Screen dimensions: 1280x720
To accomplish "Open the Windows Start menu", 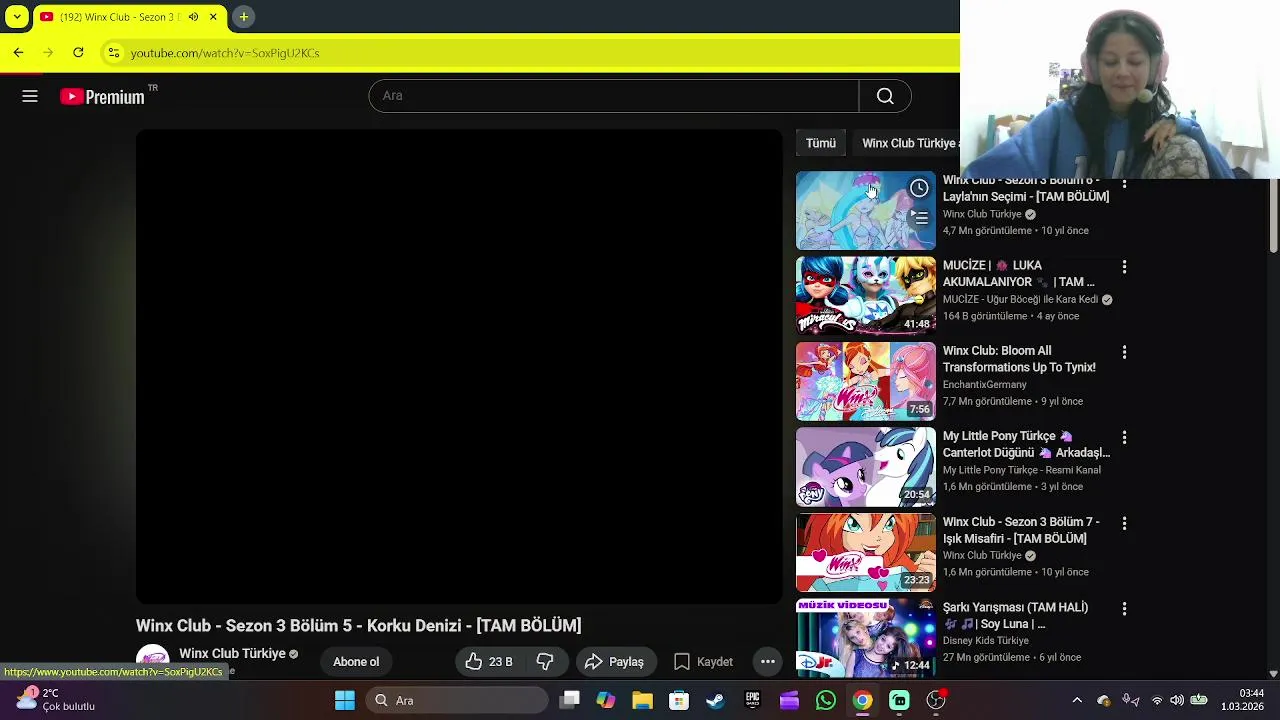I will click(344, 701).
